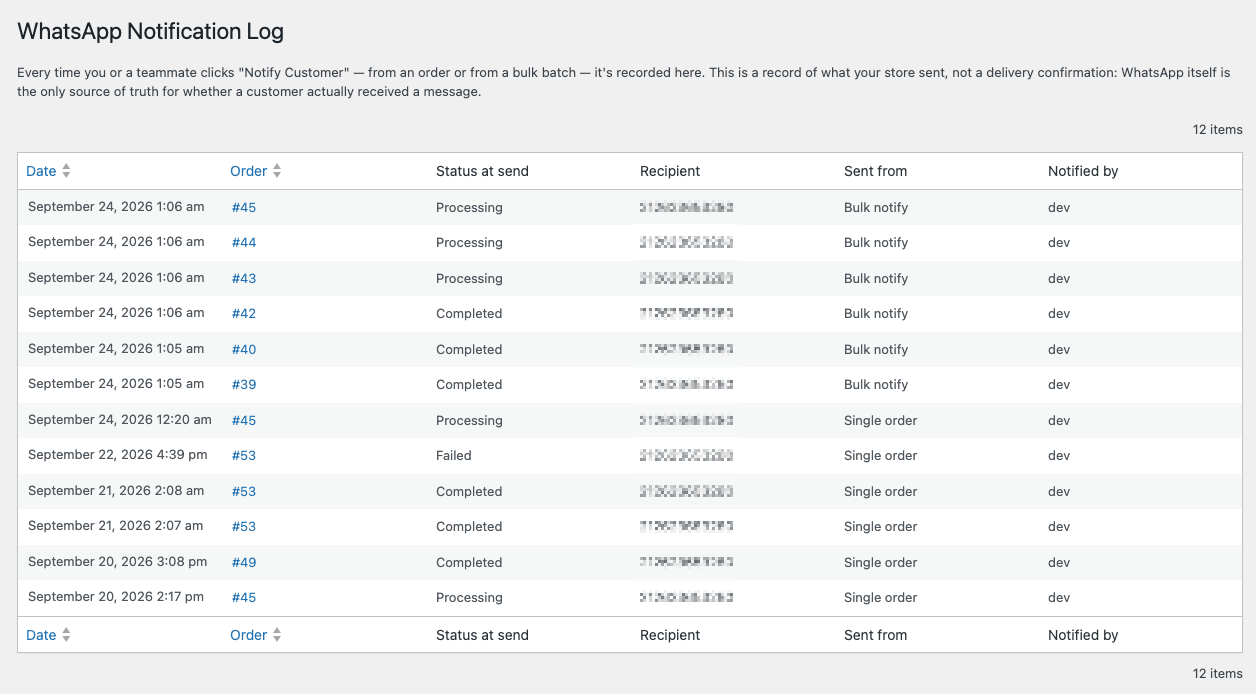1256x694 pixels.
Task: Click the date cell in the #39 row
Action: (116, 384)
